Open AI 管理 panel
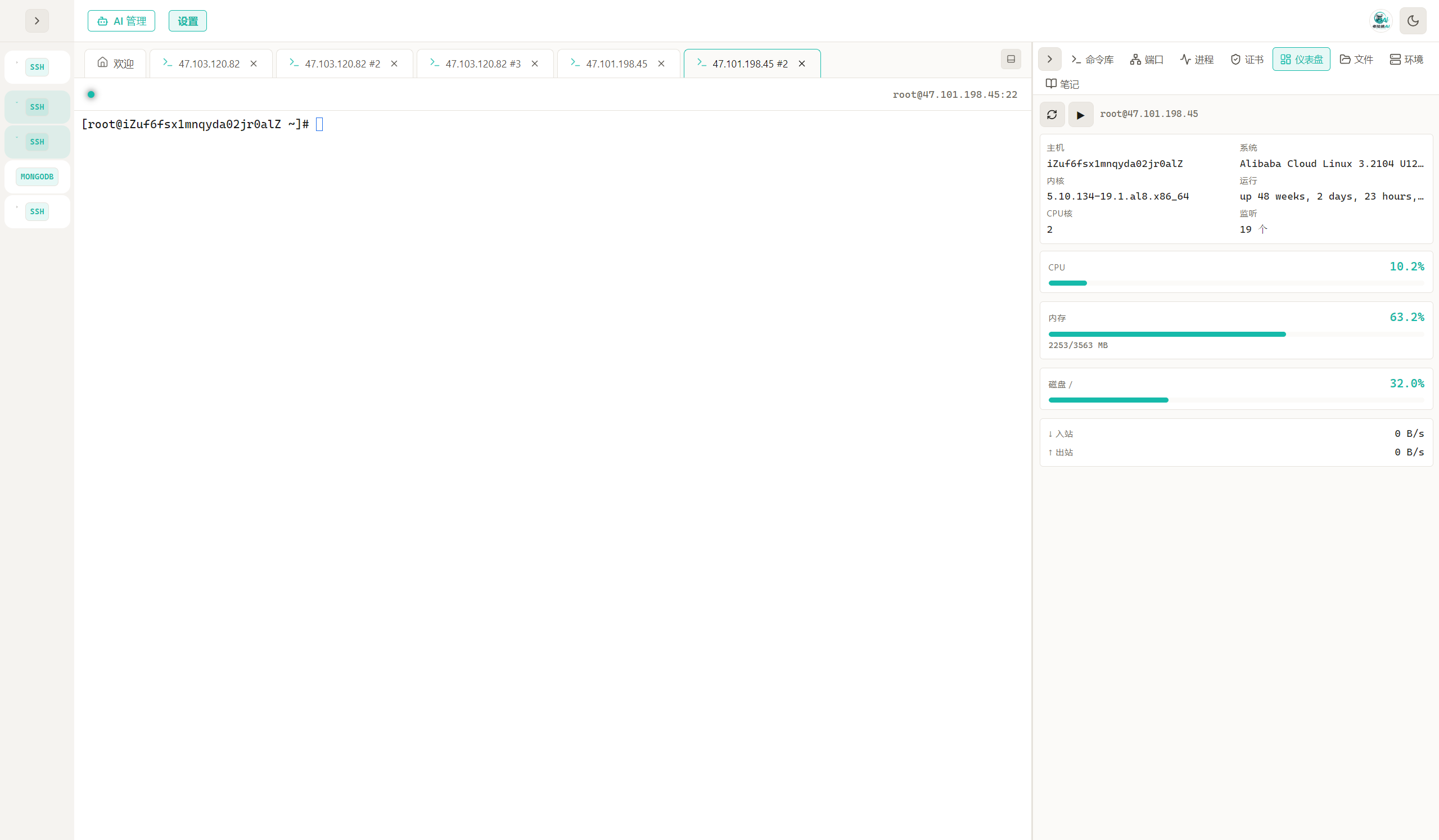 121,21
